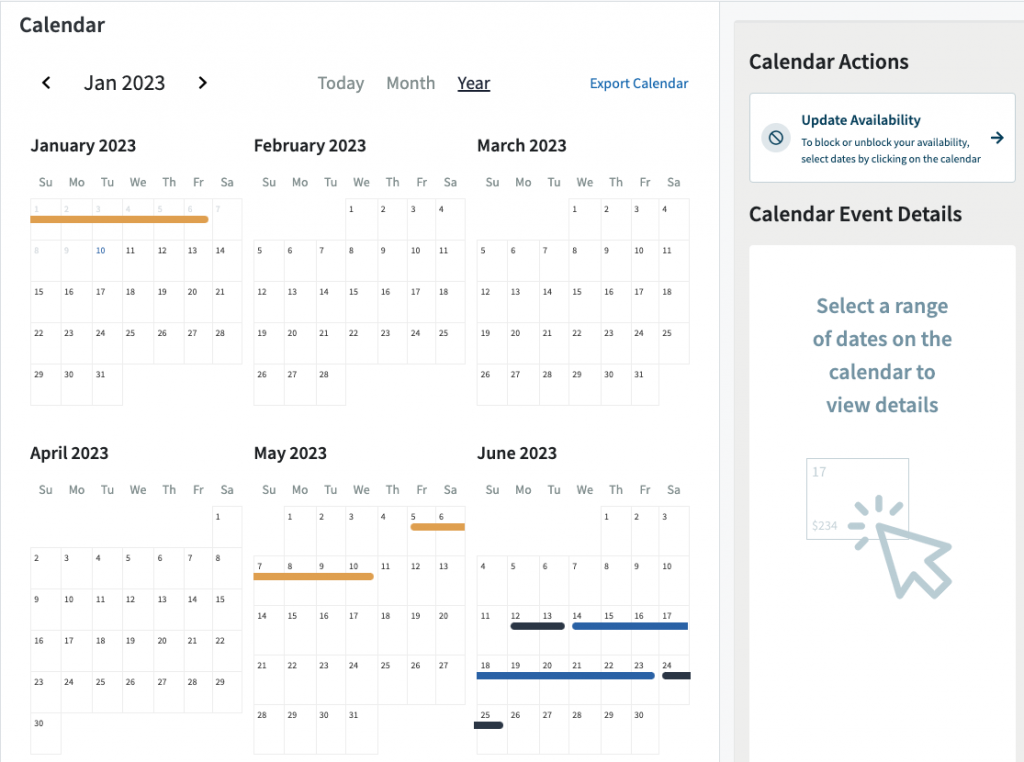Go to next period with right chevron
The image size is (1024, 762).
coord(202,83)
